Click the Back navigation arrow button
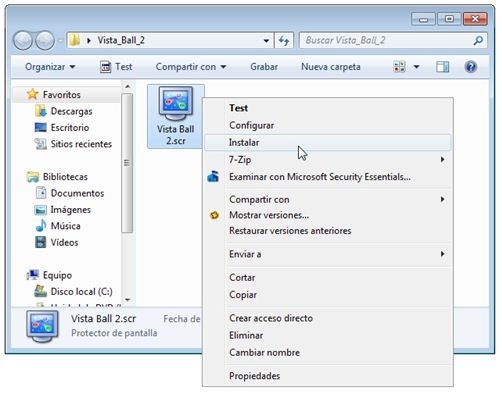Screen dimensions: 502x395 click(23, 40)
